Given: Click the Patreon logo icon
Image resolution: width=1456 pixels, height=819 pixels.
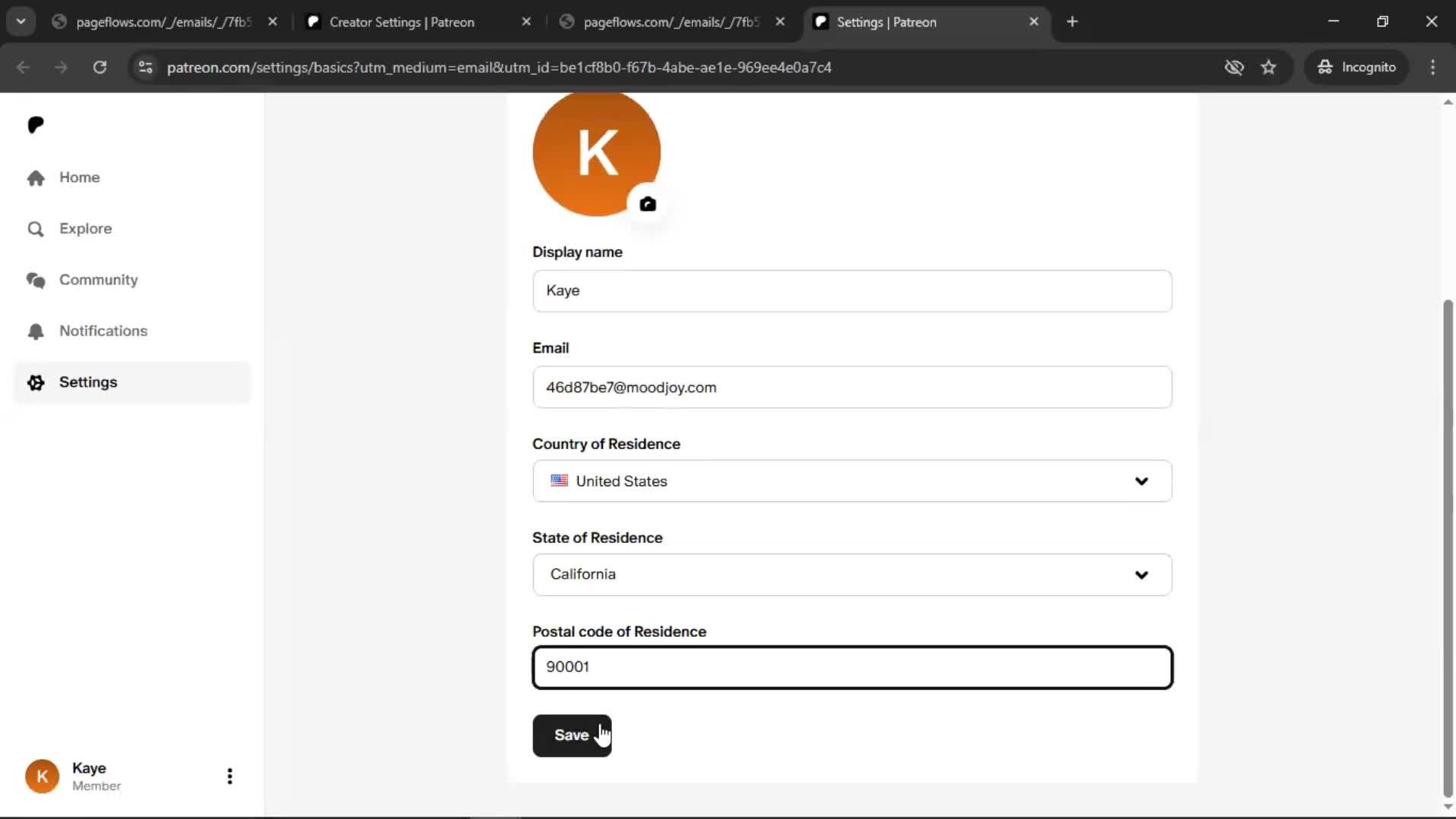Looking at the screenshot, I should coord(36,124).
